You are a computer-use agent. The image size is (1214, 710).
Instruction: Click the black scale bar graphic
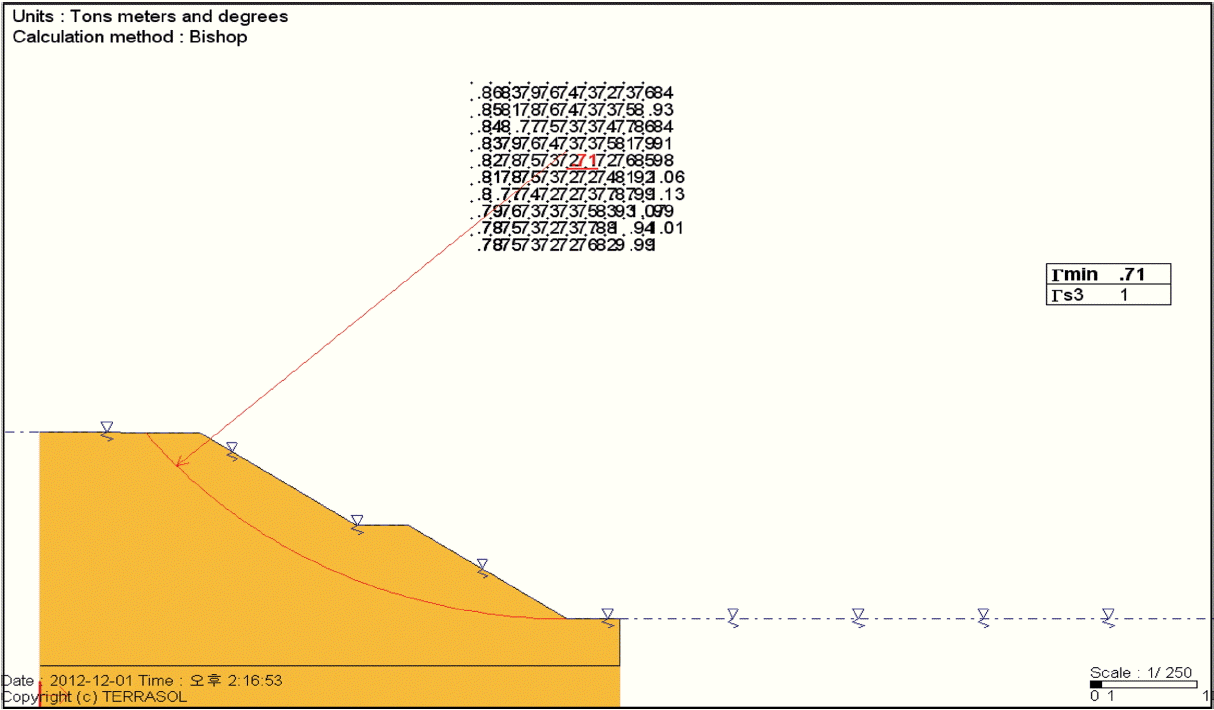point(1096,685)
